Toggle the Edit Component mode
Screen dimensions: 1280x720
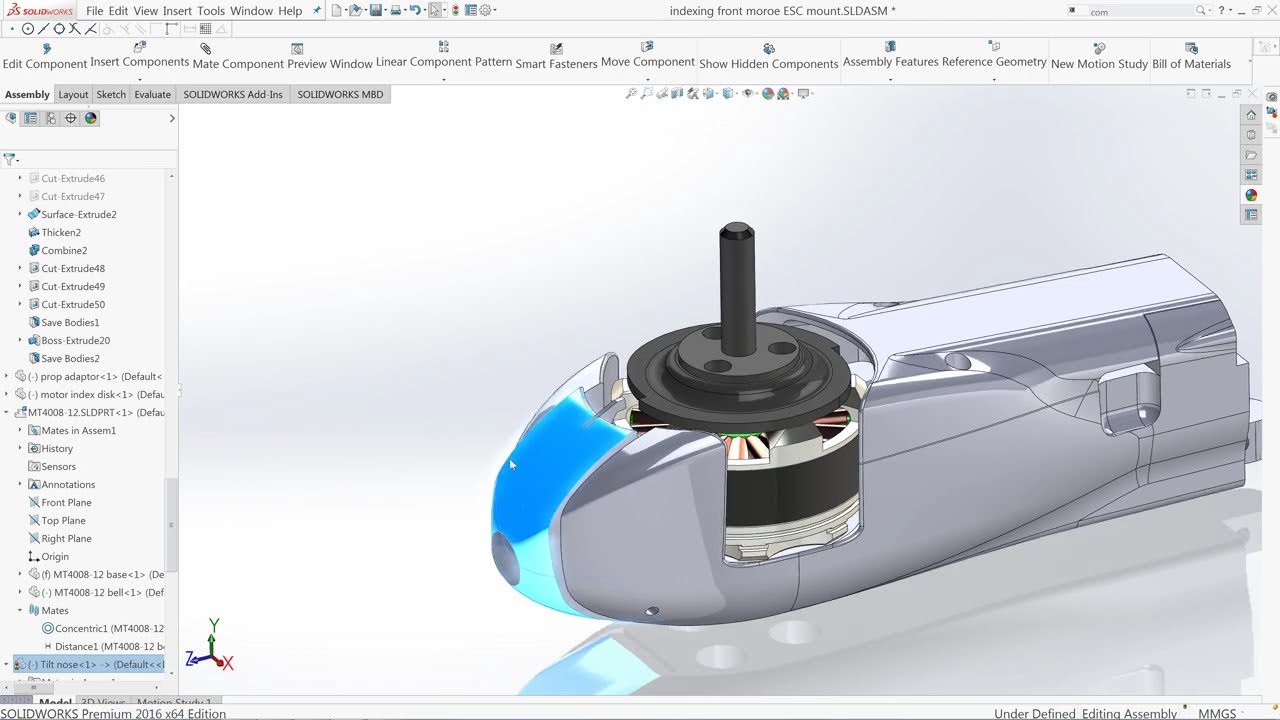pyautogui.click(x=46, y=49)
